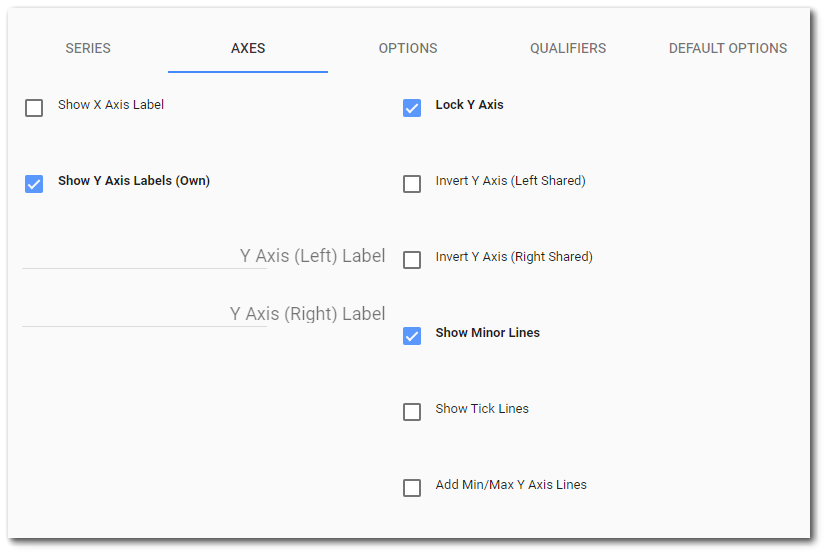Check the Invert Y Axis (Right Shared) box

coord(412,260)
